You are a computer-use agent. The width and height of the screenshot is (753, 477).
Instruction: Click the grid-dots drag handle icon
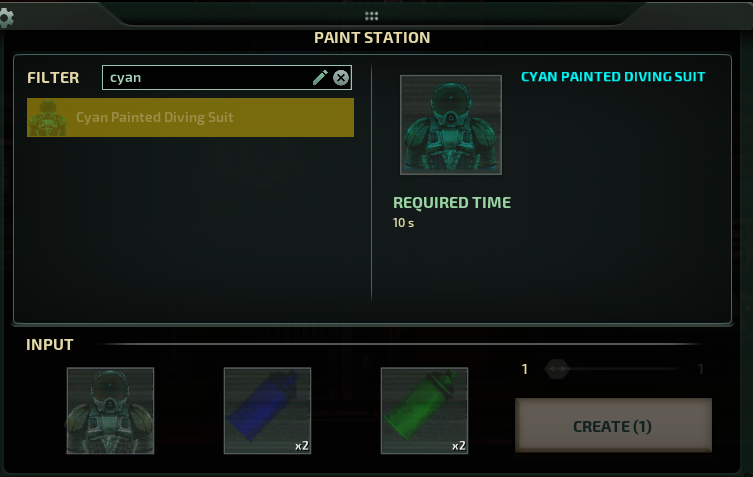pyautogui.click(x=371, y=16)
